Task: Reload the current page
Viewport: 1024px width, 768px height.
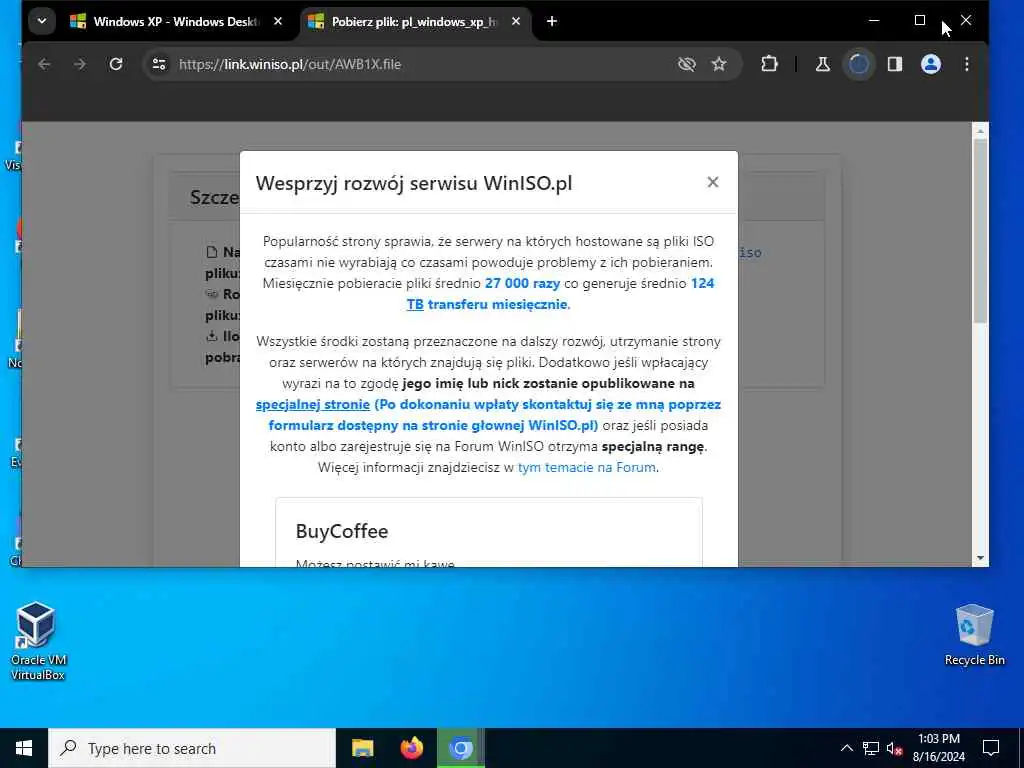Action: tap(116, 64)
